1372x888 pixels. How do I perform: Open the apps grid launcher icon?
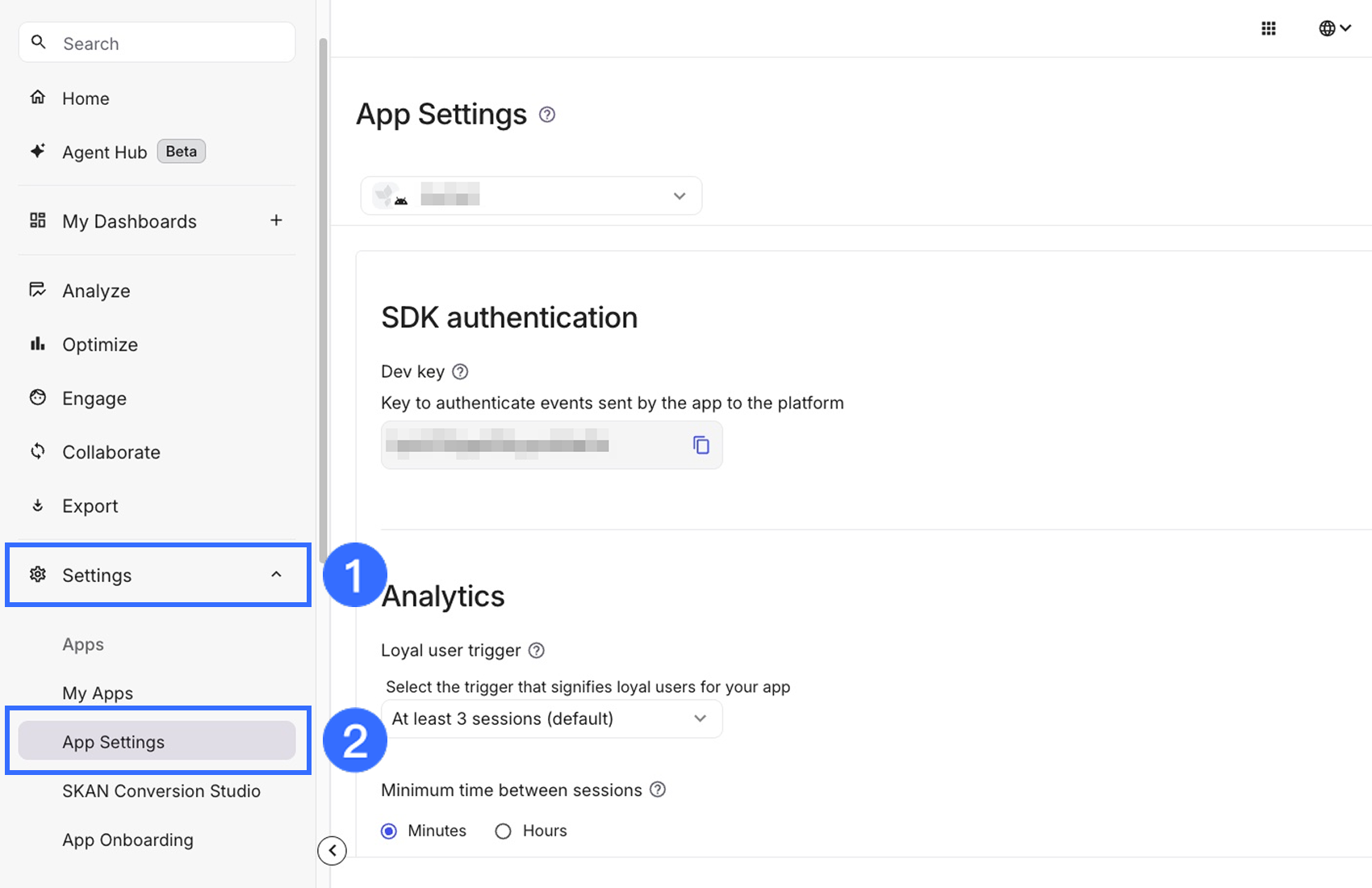click(1268, 29)
